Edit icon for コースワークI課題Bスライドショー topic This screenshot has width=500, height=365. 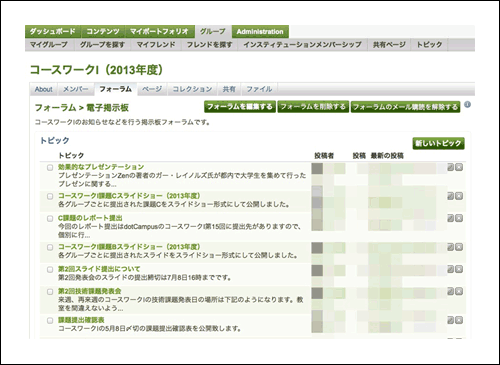[x=451, y=247]
